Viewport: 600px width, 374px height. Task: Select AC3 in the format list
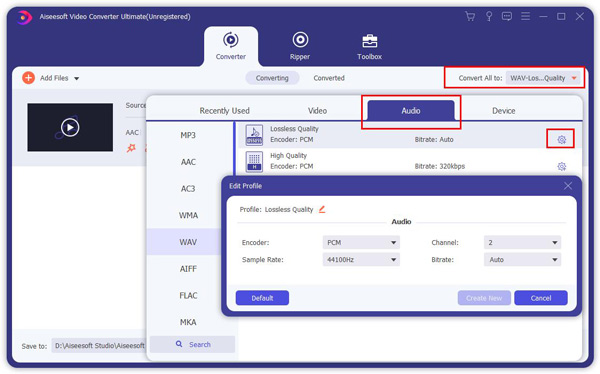188,189
